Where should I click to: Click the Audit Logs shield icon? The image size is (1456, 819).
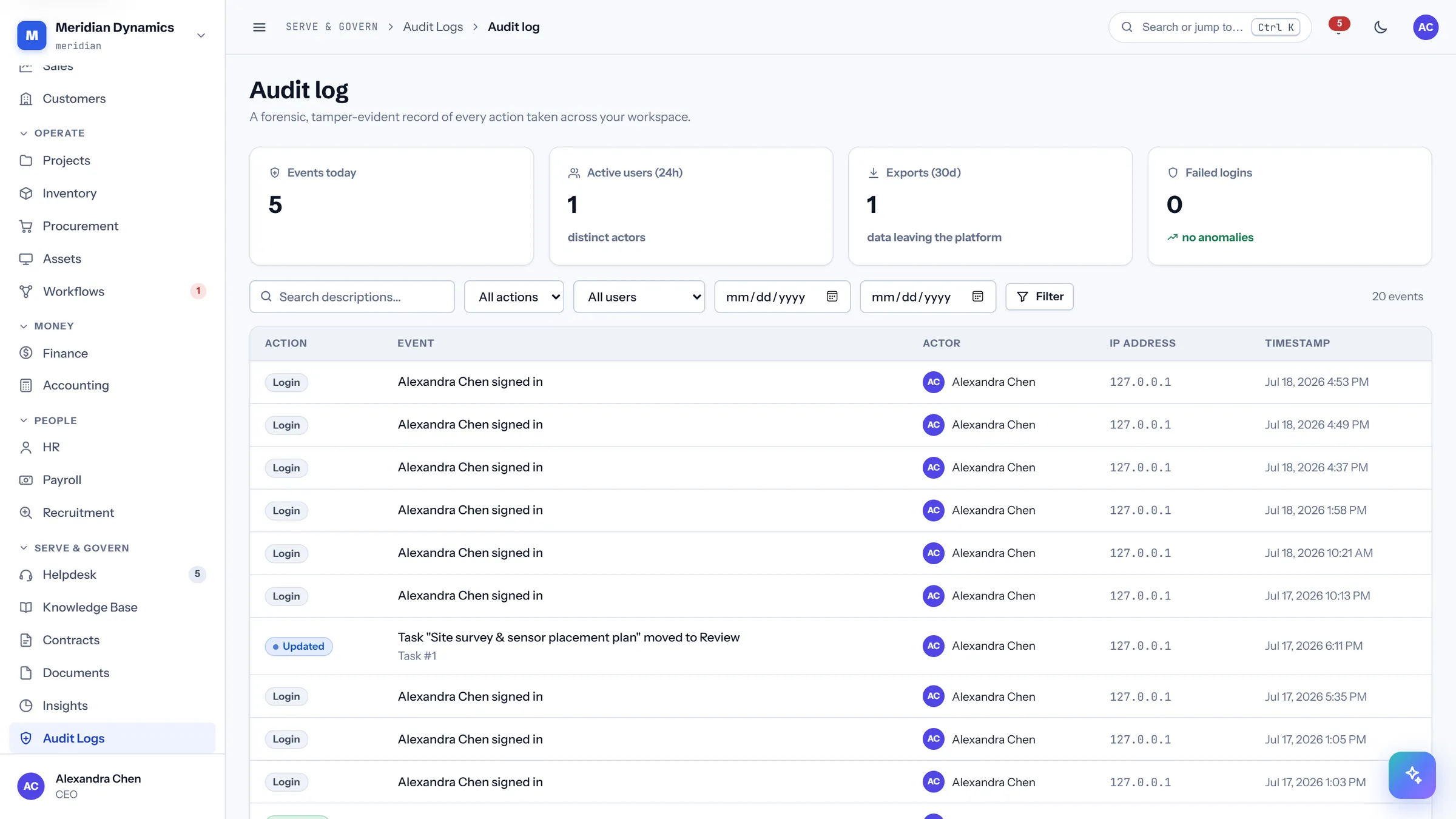tap(25, 738)
